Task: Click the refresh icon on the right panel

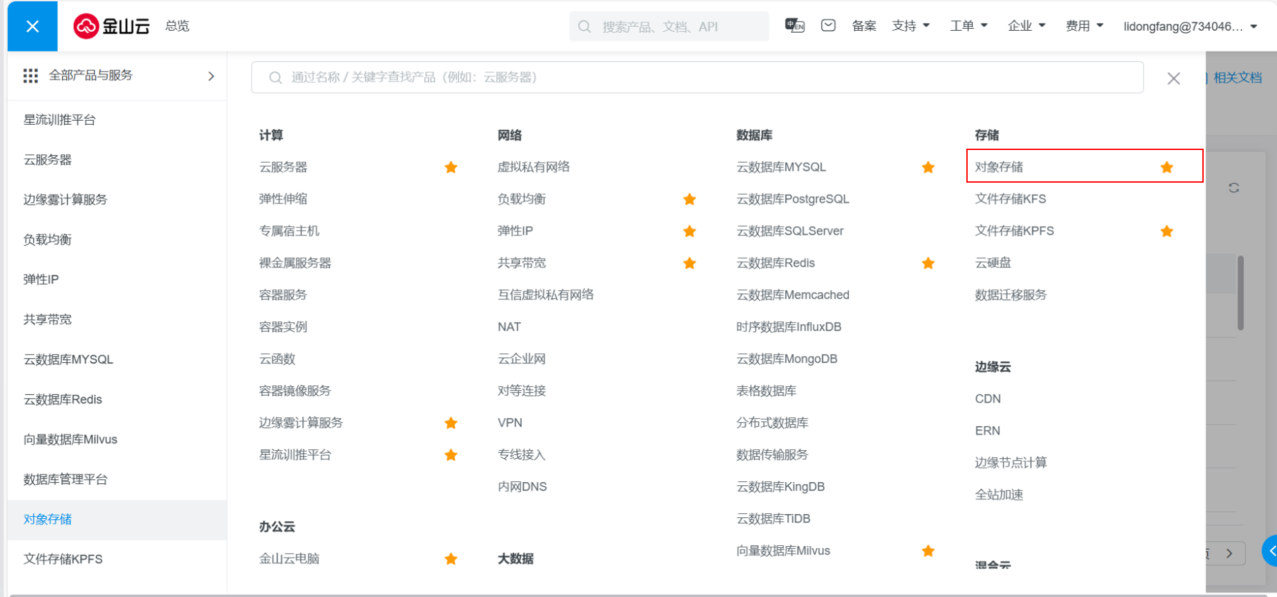Action: point(1234,188)
